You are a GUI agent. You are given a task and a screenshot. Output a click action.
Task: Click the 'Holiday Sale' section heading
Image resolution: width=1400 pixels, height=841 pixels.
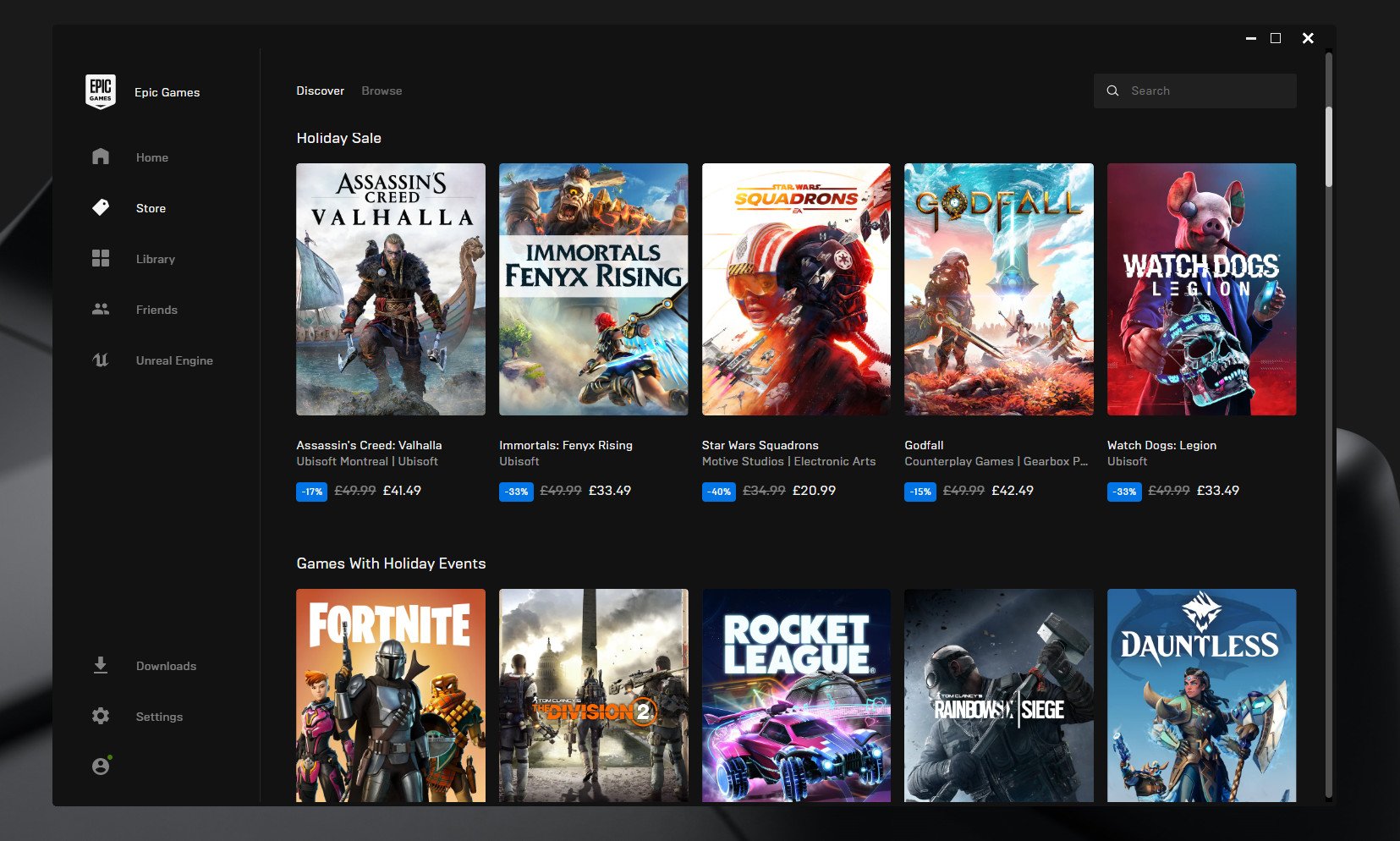click(338, 138)
